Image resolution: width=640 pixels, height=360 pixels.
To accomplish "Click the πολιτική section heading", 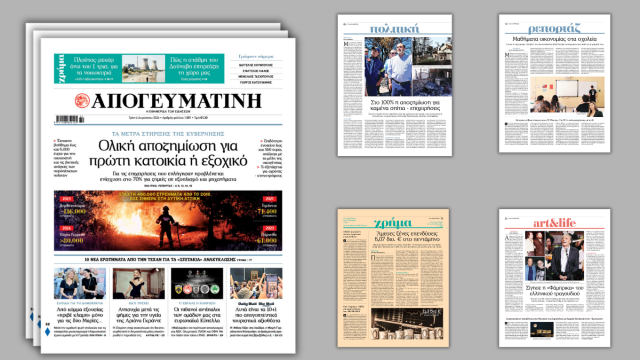I will (x=394, y=29).
